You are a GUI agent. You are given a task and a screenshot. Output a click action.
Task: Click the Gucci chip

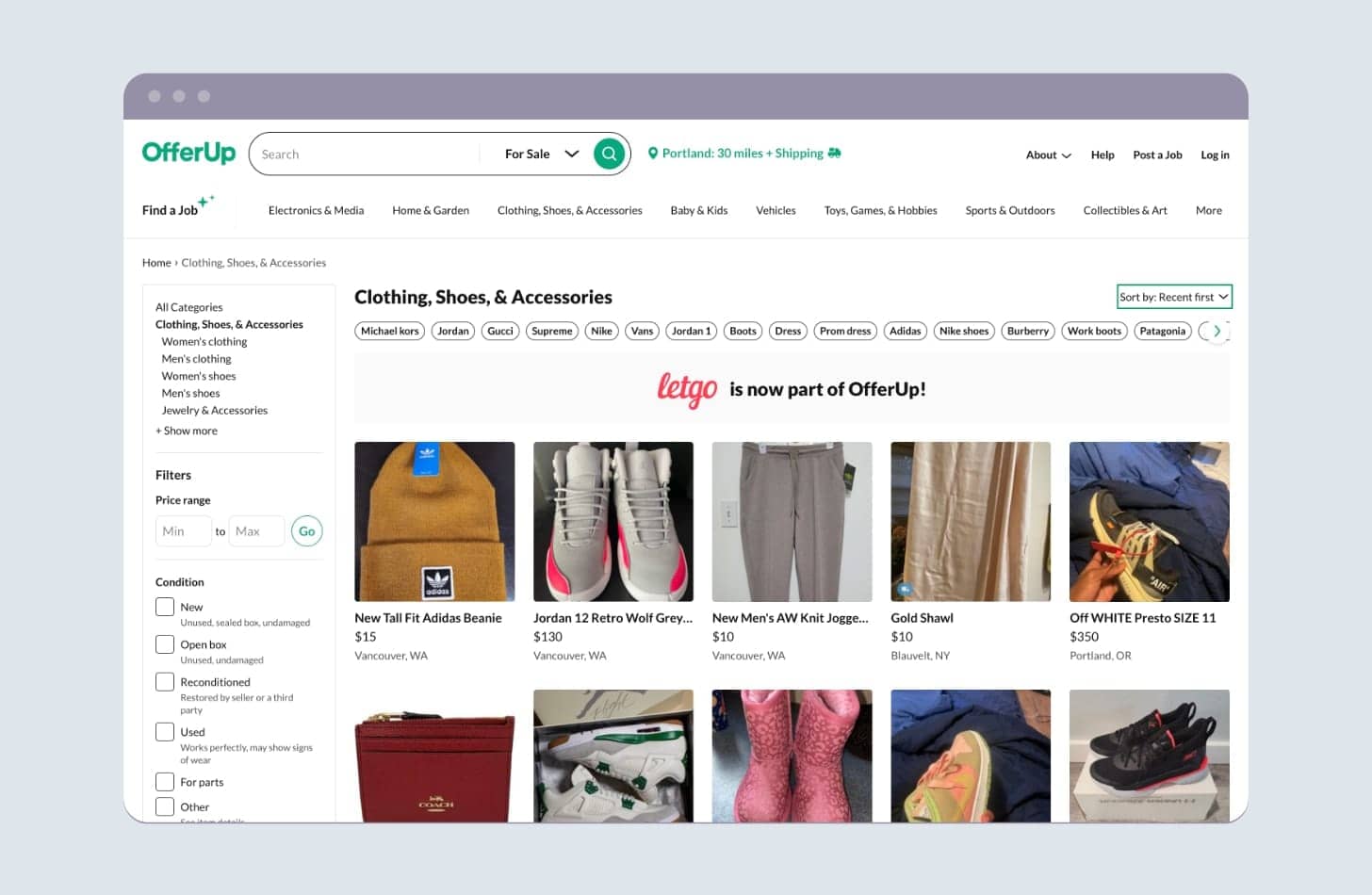[500, 331]
